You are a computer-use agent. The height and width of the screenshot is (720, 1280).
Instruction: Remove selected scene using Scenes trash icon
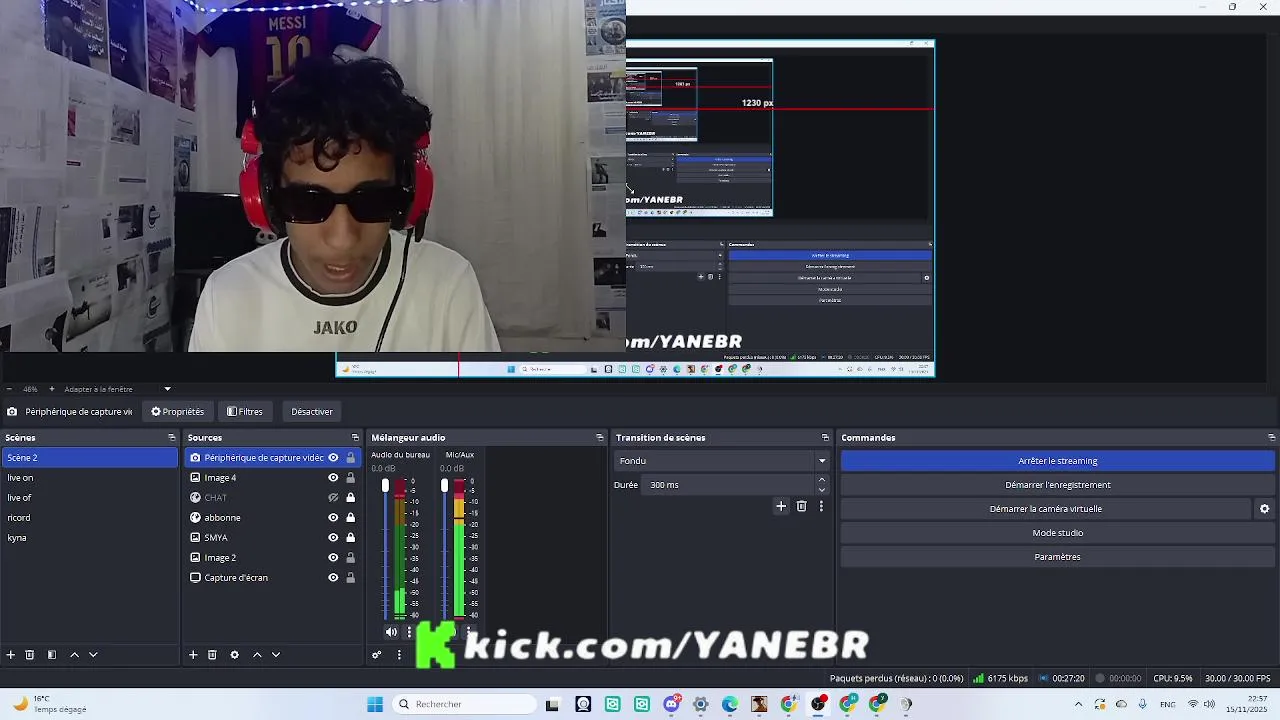point(30,655)
